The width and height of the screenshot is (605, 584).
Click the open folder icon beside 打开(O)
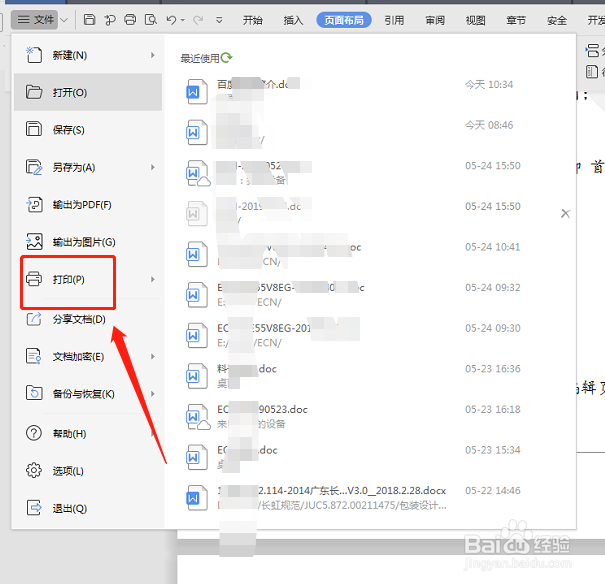(x=34, y=92)
